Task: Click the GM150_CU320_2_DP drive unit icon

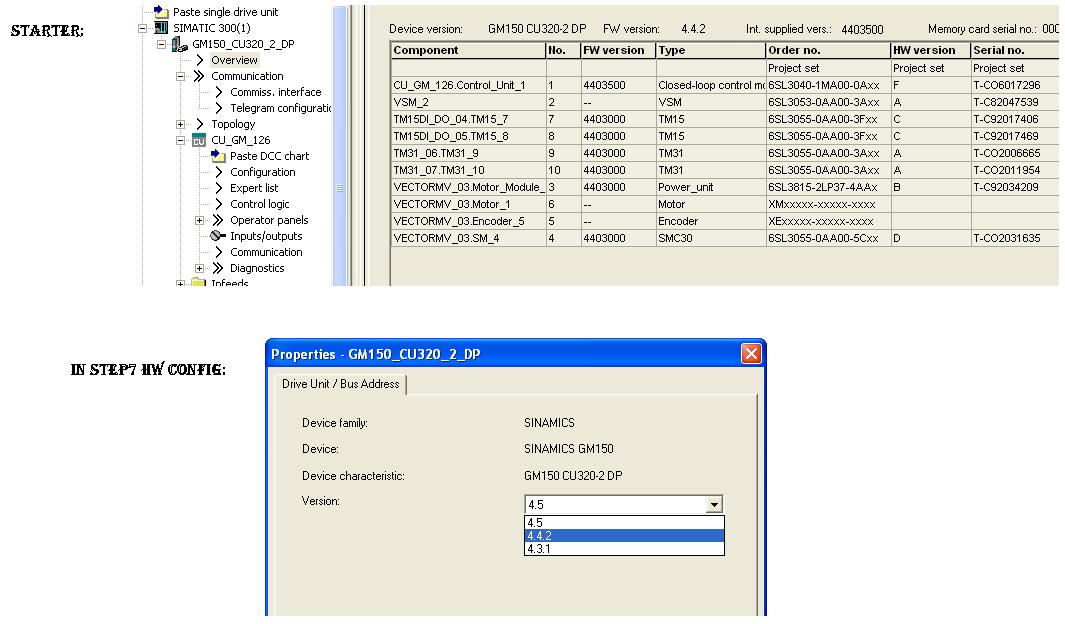Action: 179,44
